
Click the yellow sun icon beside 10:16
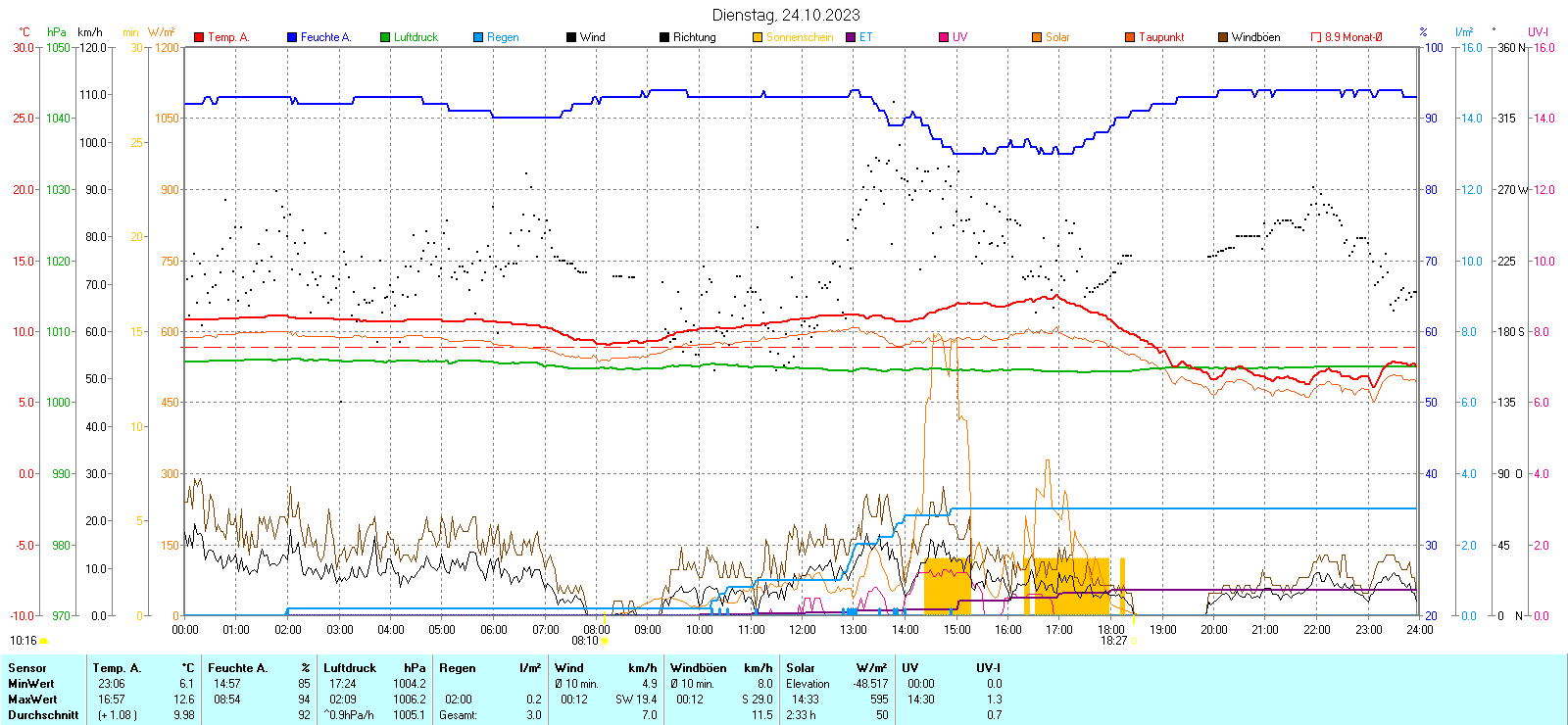(x=44, y=642)
